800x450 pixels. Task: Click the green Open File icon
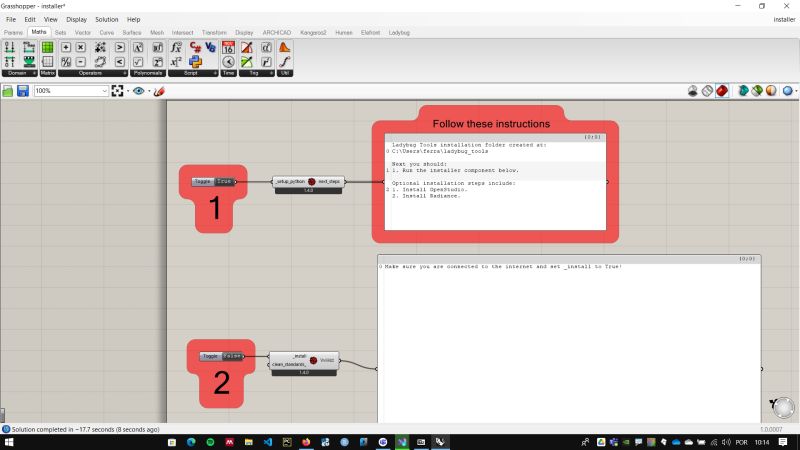pos(8,91)
